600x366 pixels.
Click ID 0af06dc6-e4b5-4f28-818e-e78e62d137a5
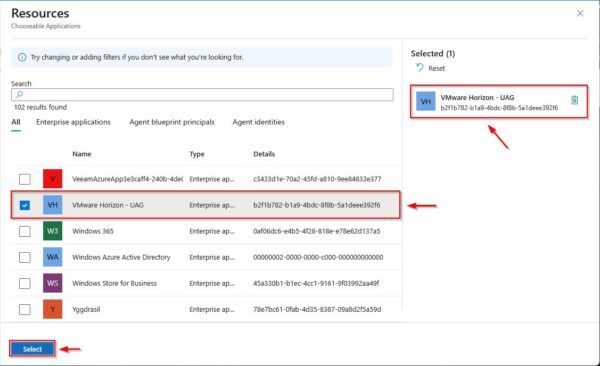click(x=317, y=231)
